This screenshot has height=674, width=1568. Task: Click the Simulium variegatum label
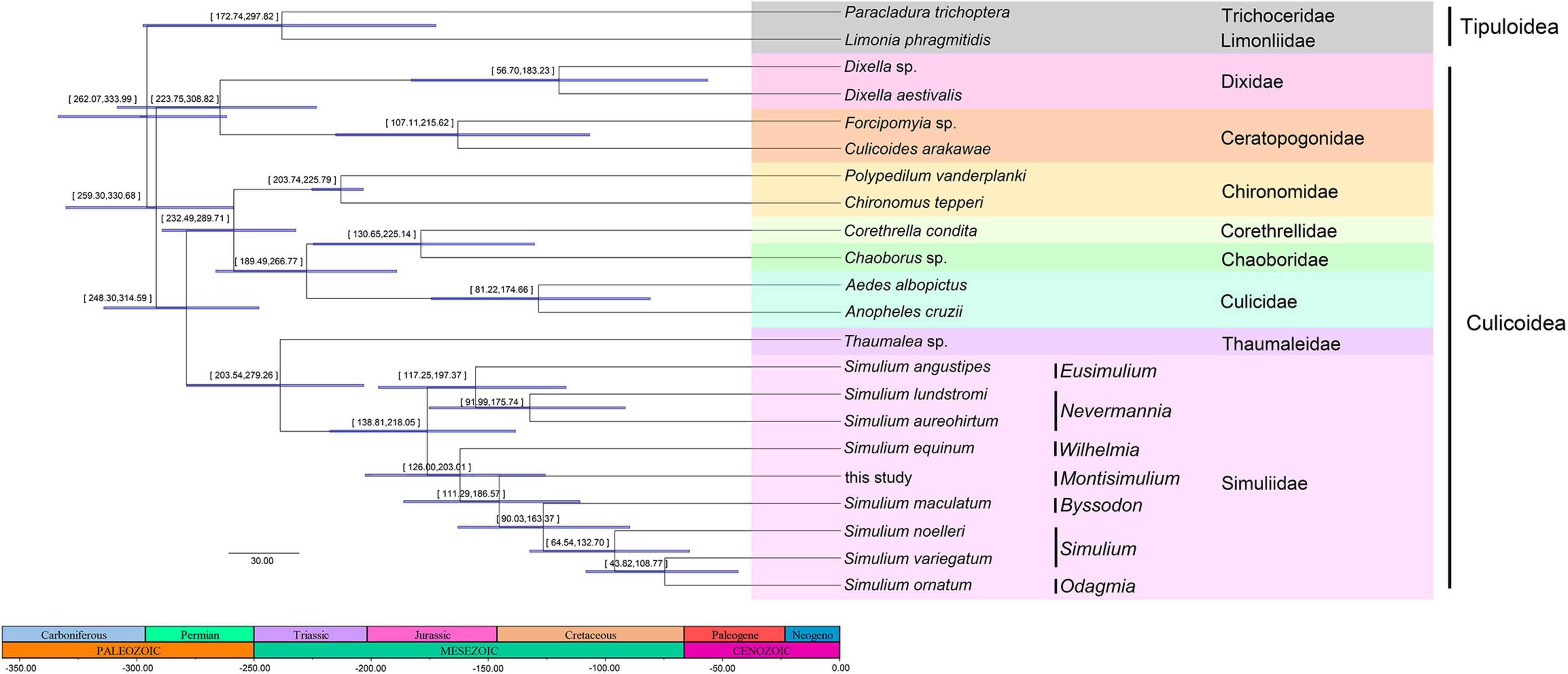(918, 558)
